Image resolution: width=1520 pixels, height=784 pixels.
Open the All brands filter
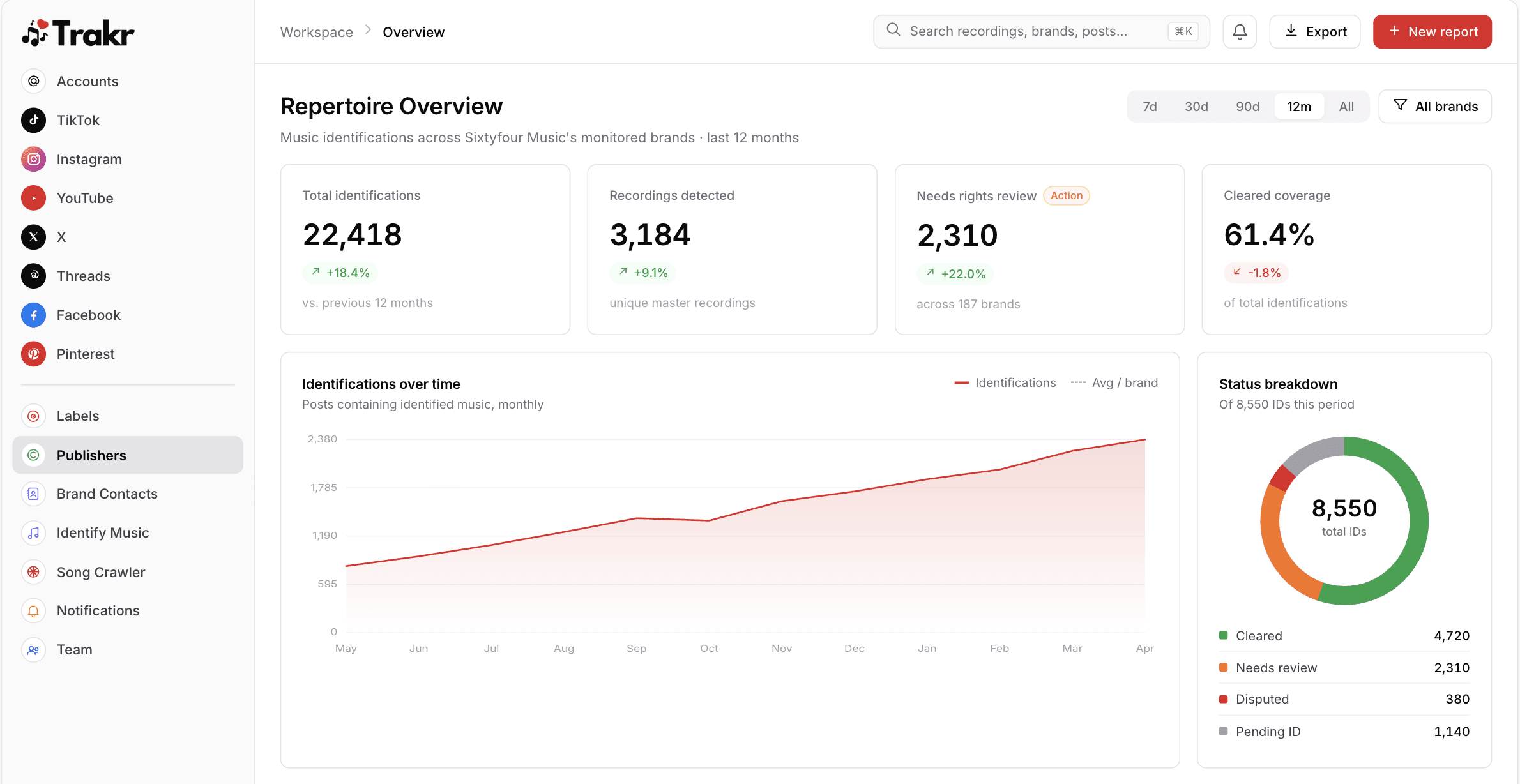click(x=1435, y=106)
